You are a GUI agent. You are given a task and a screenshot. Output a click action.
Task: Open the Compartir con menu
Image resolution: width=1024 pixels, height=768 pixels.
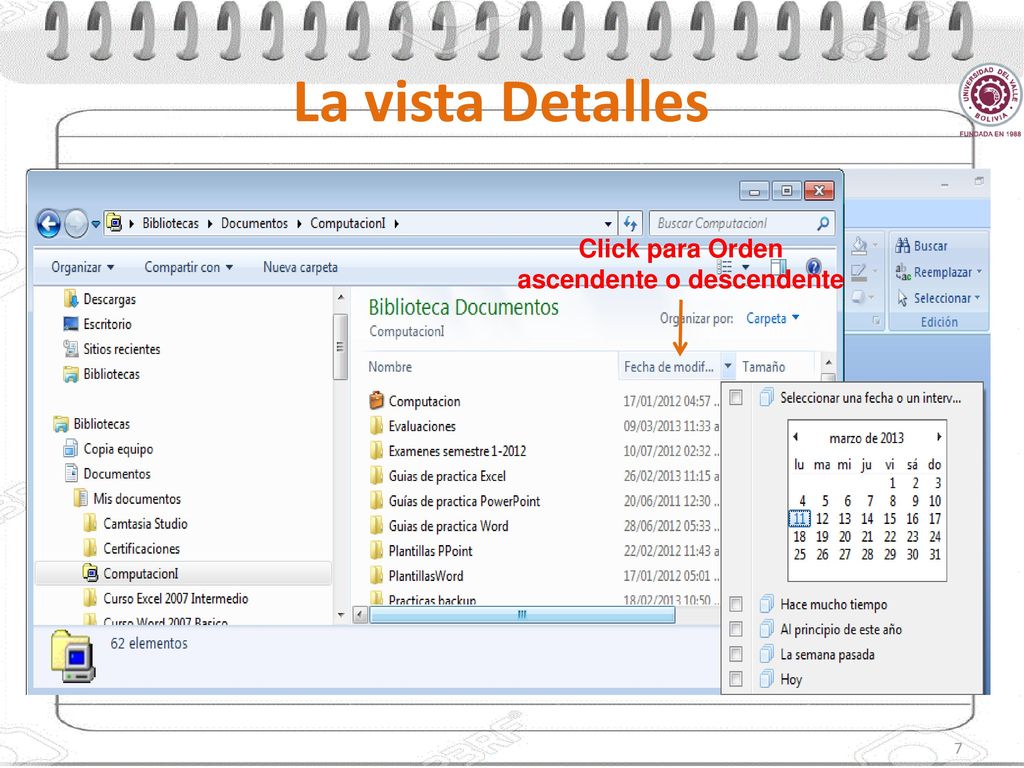(188, 267)
